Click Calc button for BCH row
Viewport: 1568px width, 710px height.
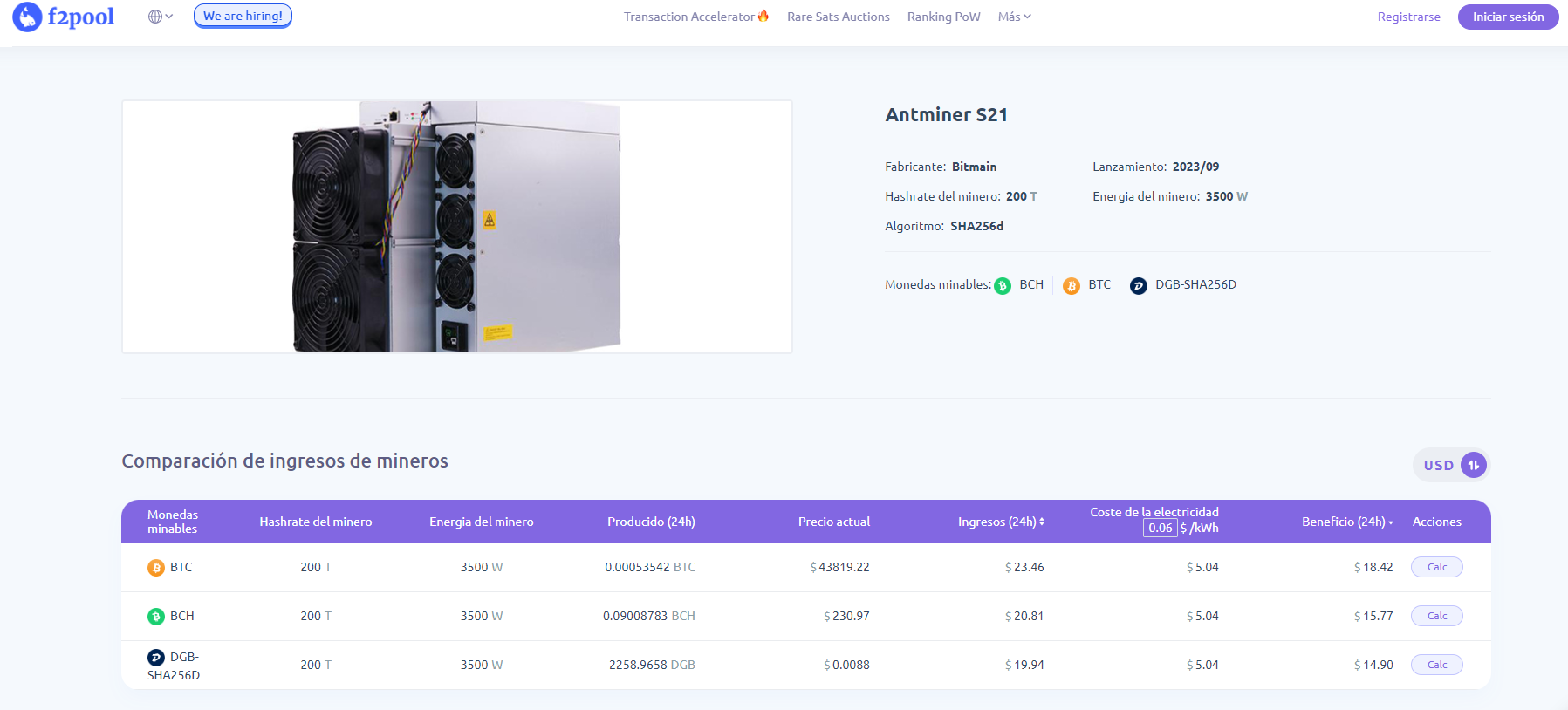click(1437, 616)
